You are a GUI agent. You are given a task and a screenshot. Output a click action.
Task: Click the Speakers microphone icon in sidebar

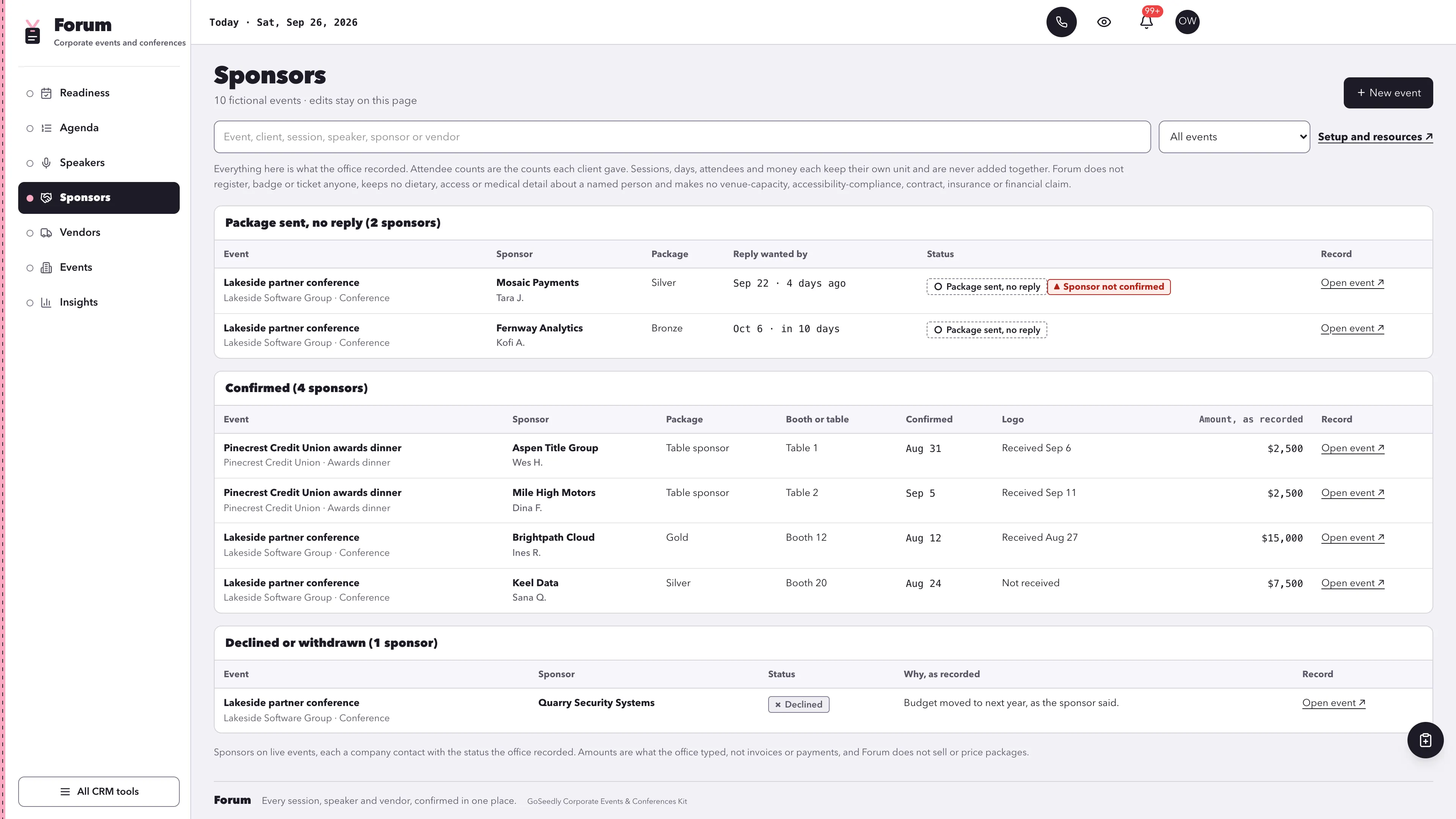click(46, 163)
